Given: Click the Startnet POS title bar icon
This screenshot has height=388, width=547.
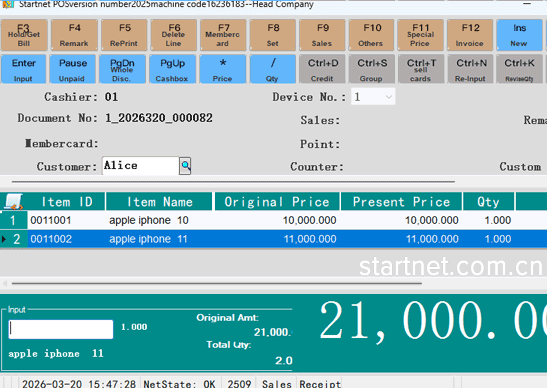Looking at the screenshot, I should pyautogui.click(x=8, y=4).
